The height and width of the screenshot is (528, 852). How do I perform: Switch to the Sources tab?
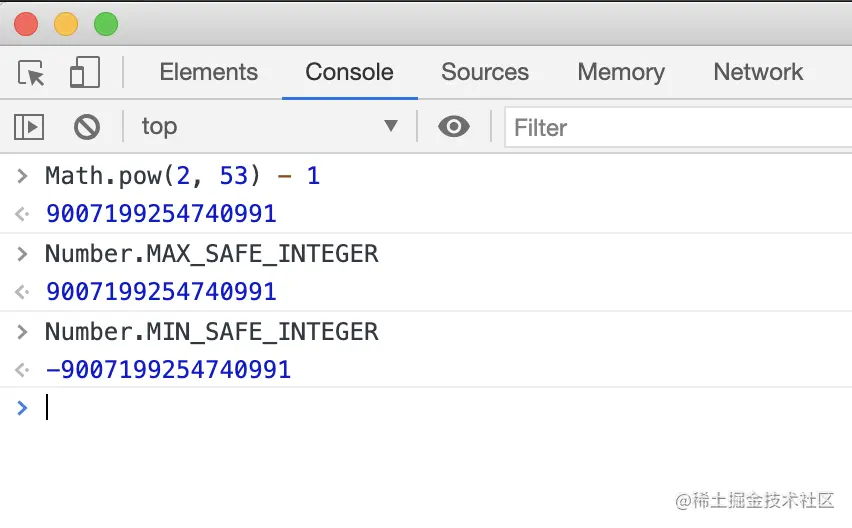[x=485, y=72]
